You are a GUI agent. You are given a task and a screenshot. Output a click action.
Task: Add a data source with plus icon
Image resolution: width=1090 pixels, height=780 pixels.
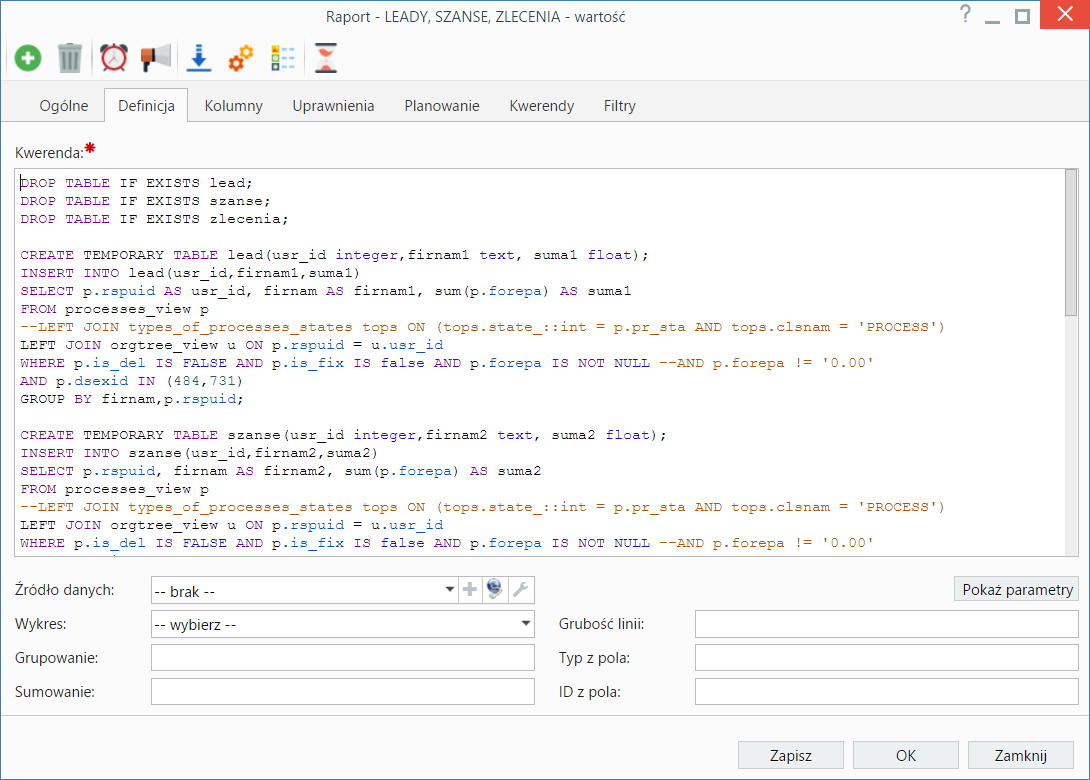click(470, 590)
